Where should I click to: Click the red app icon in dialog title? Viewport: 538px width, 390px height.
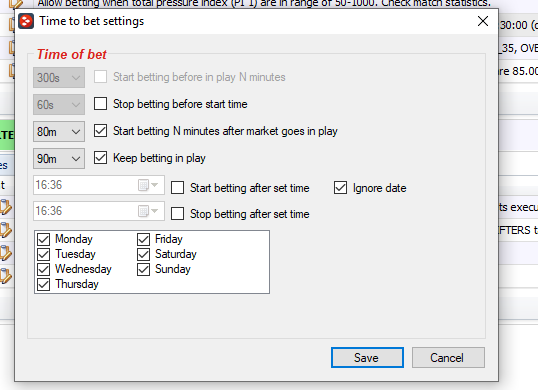click(26, 21)
